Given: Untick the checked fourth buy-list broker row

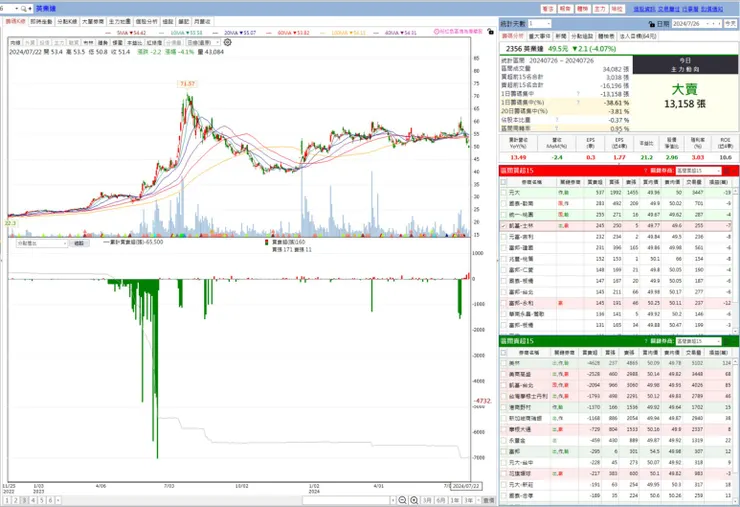Looking at the screenshot, I should point(504,226).
